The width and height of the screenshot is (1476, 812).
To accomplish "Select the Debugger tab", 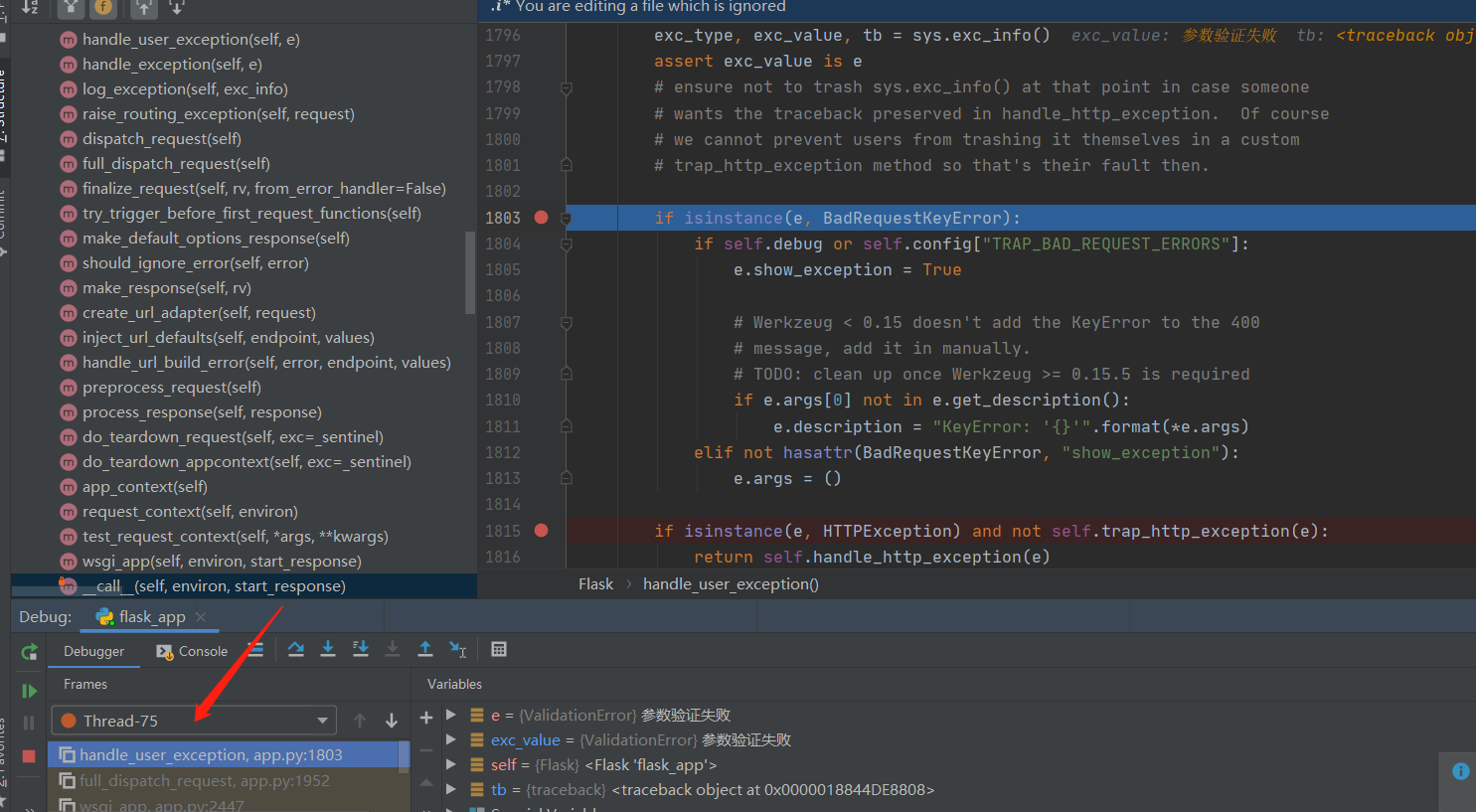I will click(x=94, y=651).
